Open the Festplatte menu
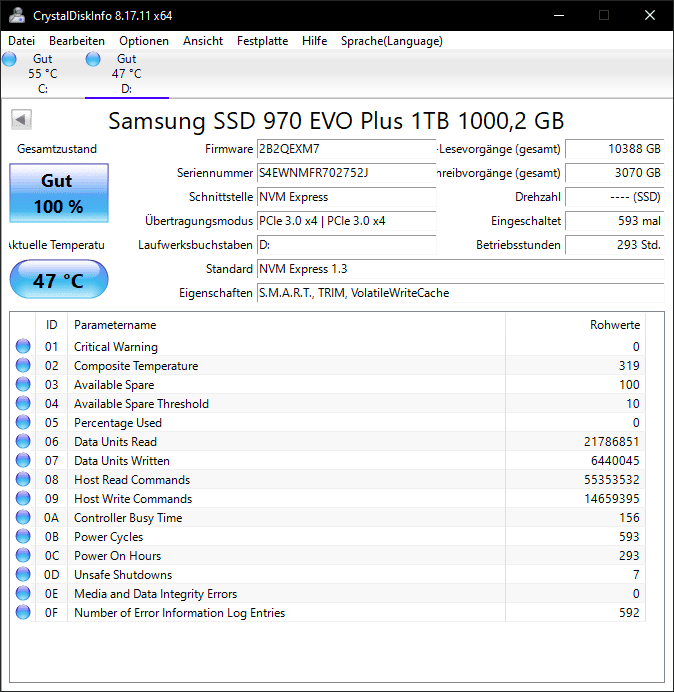Screen dimensions: 674x692 (x=262, y=41)
